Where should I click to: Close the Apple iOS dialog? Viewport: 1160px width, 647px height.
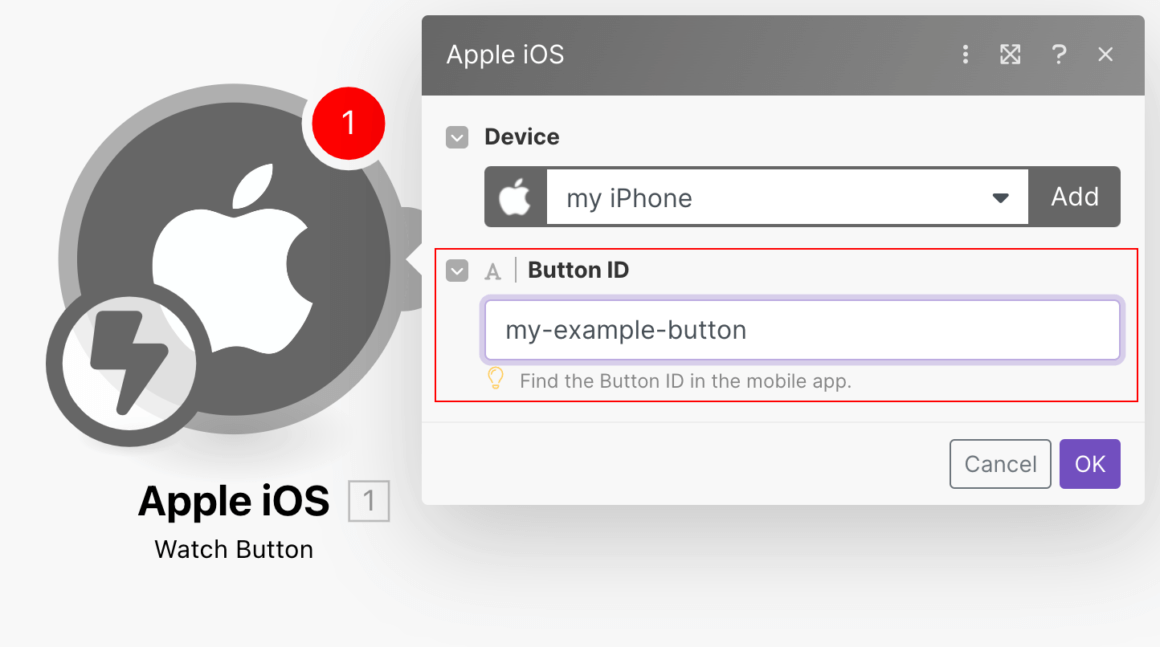1105,55
